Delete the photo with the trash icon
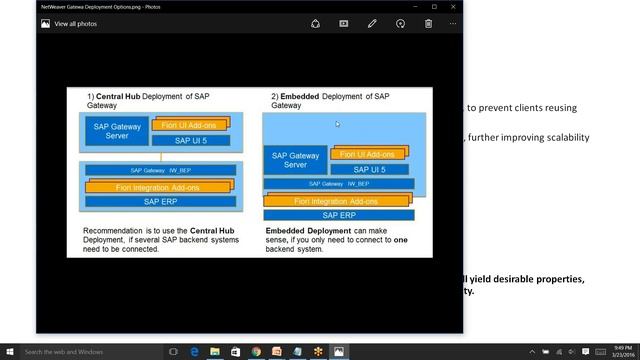Viewport: 640px width, 360px height. click(x=428, y=24)
